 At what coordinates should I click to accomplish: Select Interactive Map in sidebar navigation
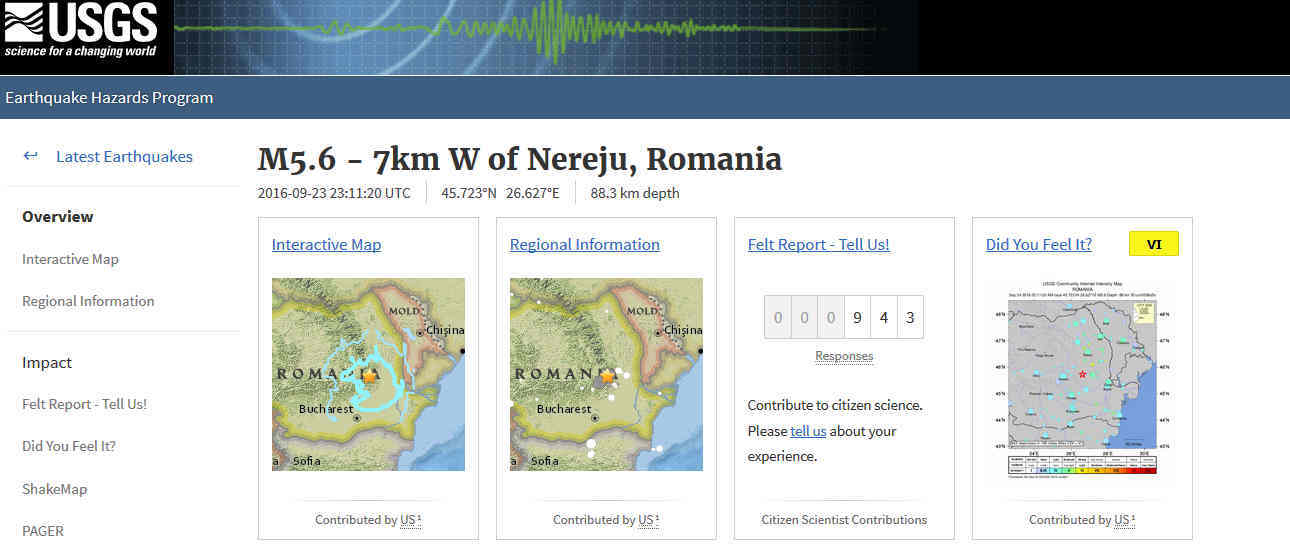70,259
